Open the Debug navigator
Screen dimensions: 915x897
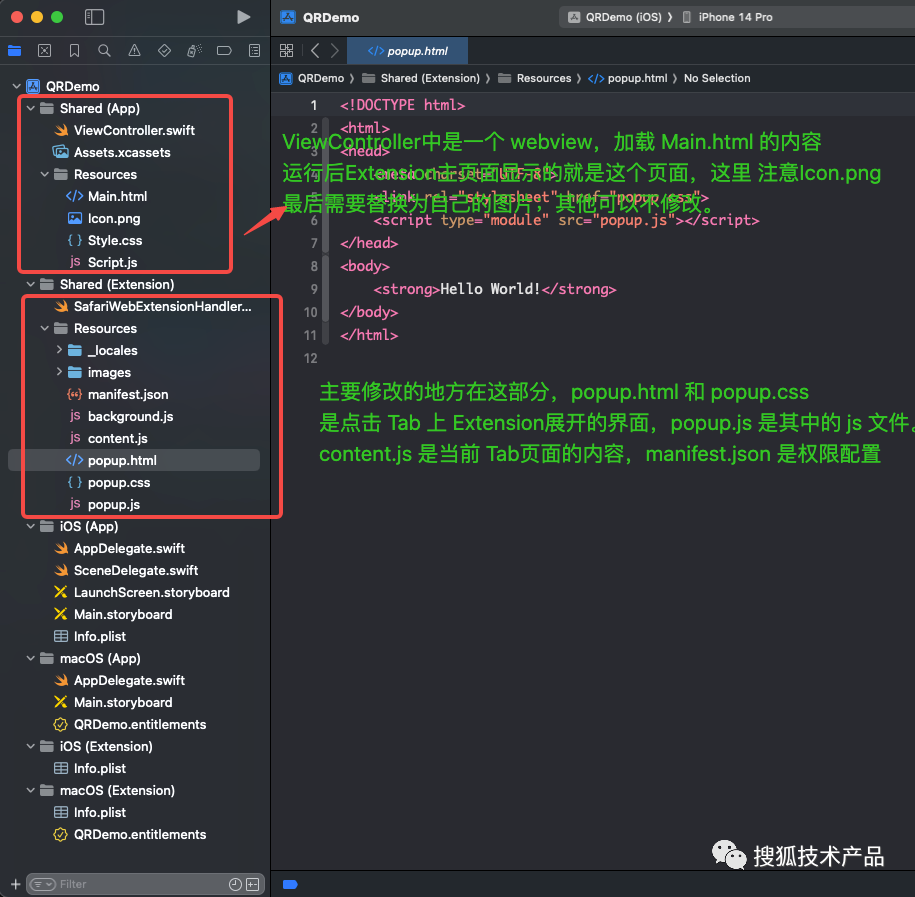point(194,51)
